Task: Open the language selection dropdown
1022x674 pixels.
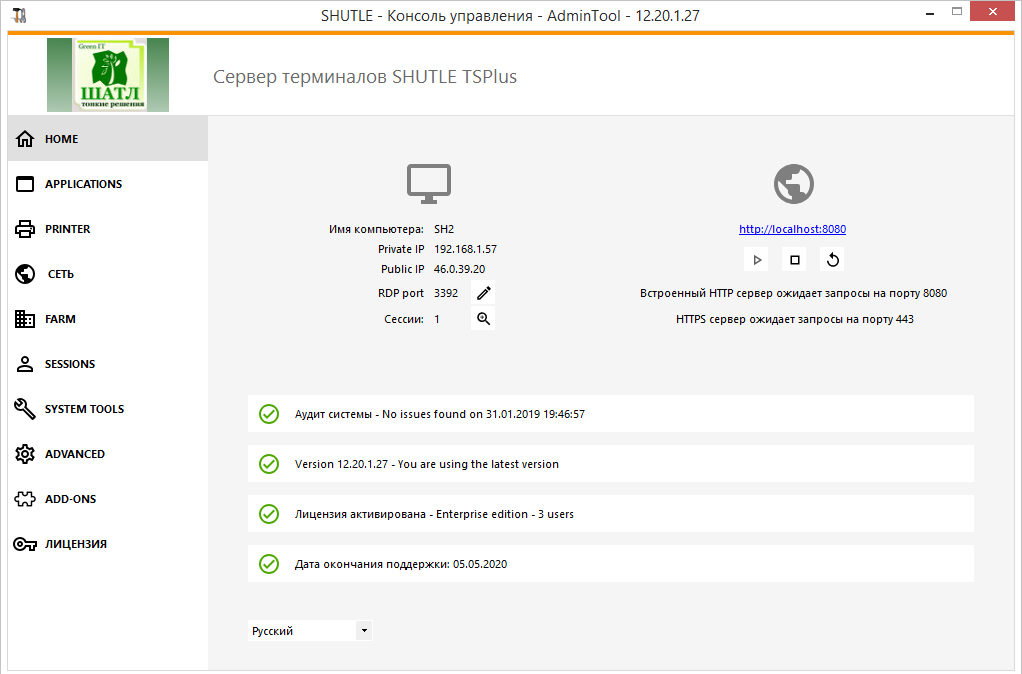Action: [x=365, y=630]
